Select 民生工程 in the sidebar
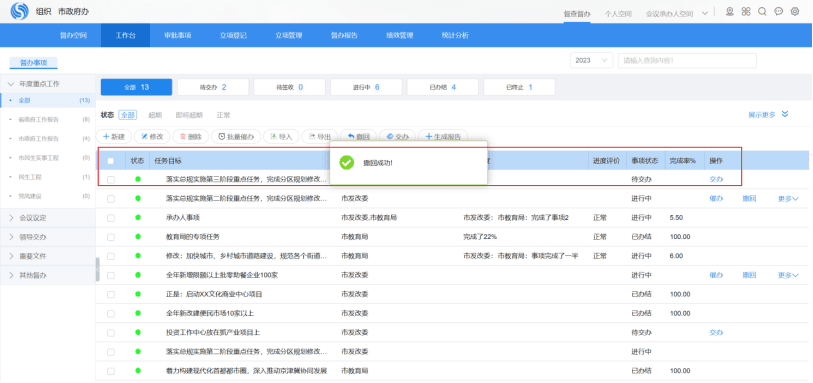The width and height of the screenshot is (813, 383). point(30,177)
